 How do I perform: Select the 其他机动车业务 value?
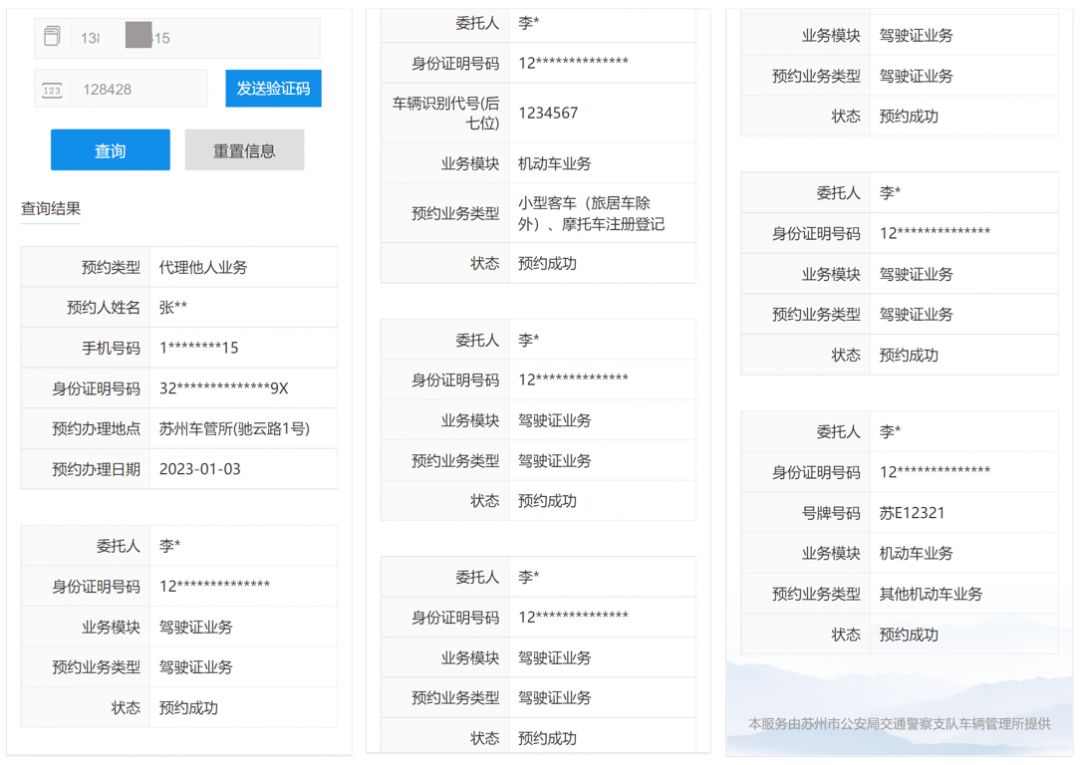coord(931,593)
